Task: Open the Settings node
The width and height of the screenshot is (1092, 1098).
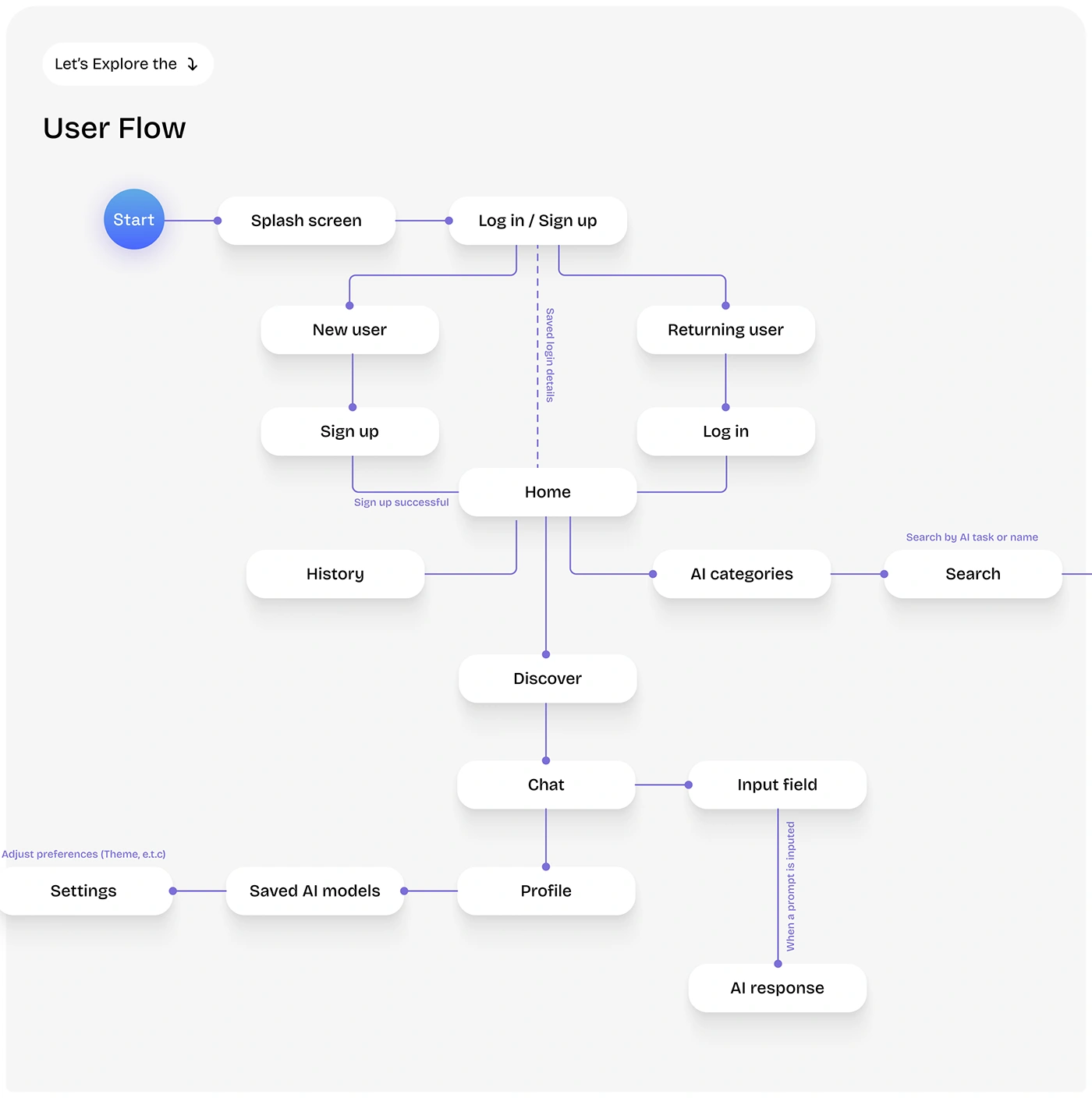Action: 83,891
